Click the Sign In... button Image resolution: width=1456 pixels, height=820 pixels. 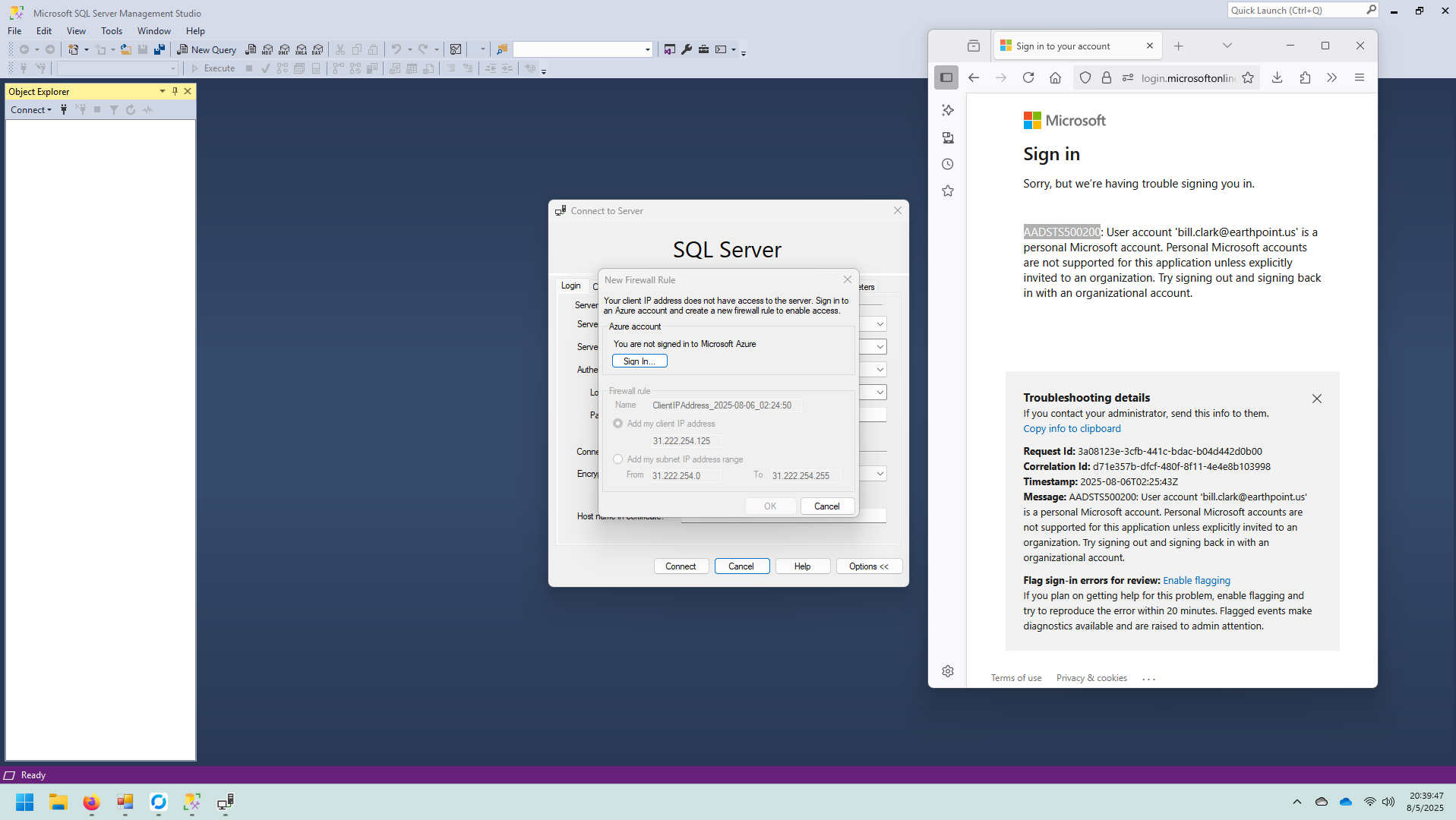[x=640, y=361]
